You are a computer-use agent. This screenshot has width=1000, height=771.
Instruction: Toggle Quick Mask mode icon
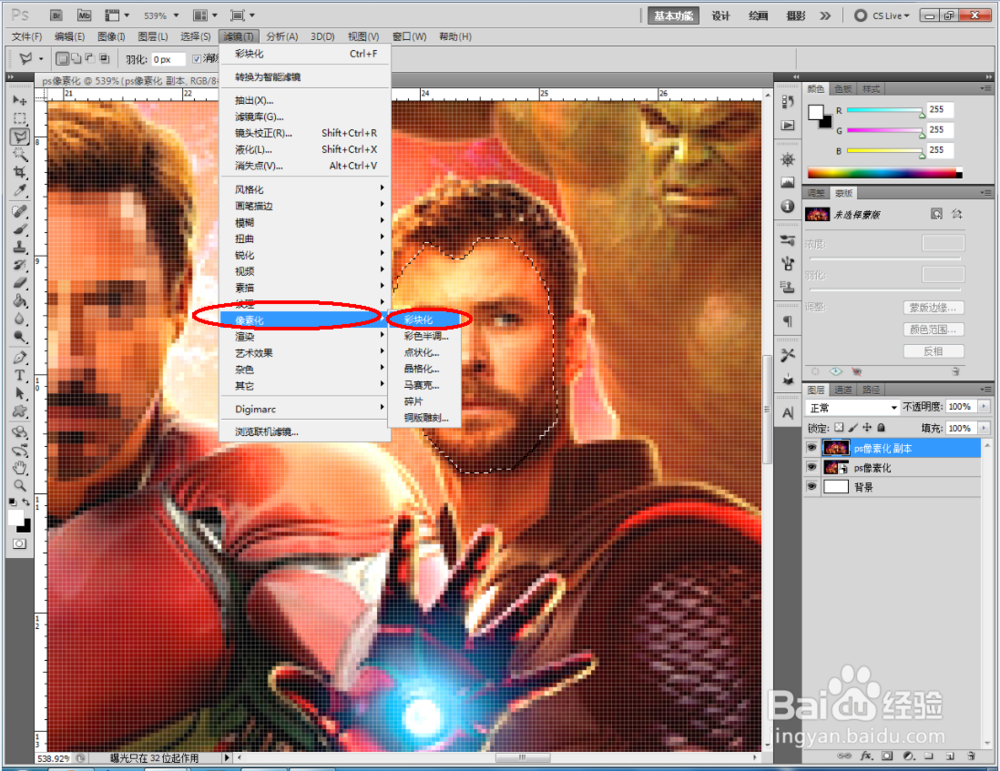tap(19, 544)
